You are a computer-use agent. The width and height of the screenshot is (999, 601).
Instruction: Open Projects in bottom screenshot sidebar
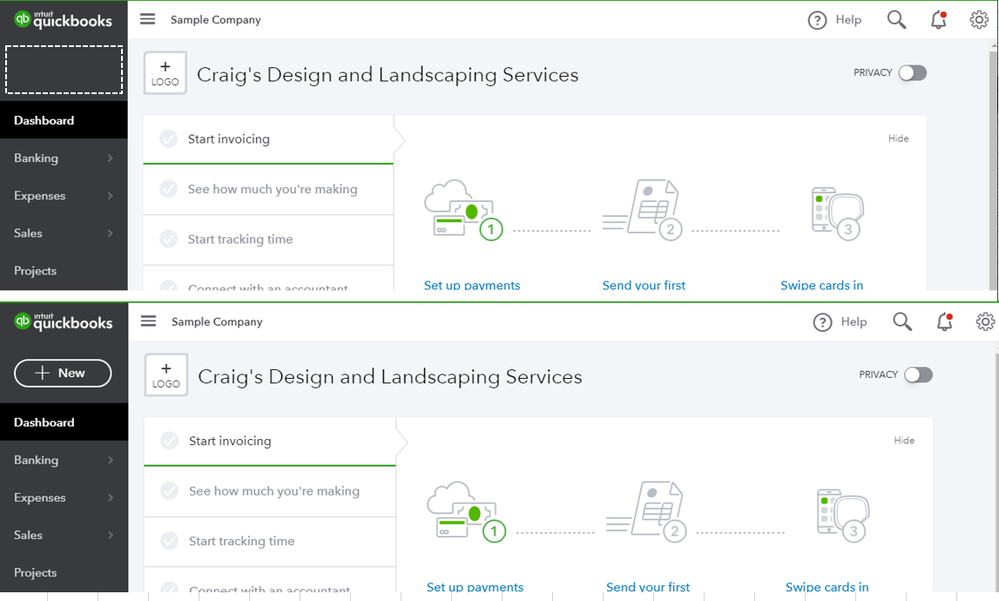coord(64,573)
